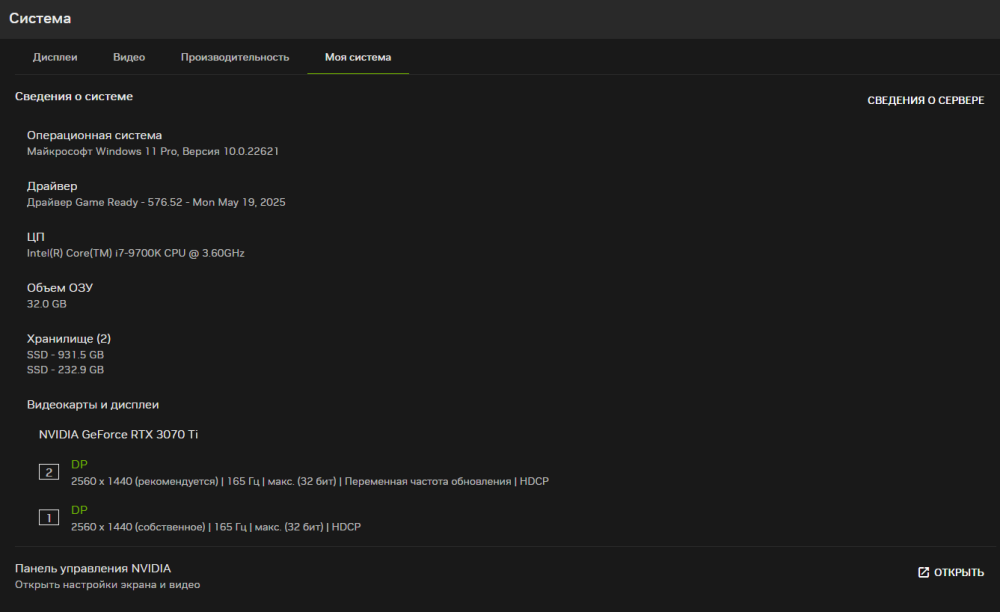Open the Видео tab
The image size is (1000, 612).
coord(129,57)
